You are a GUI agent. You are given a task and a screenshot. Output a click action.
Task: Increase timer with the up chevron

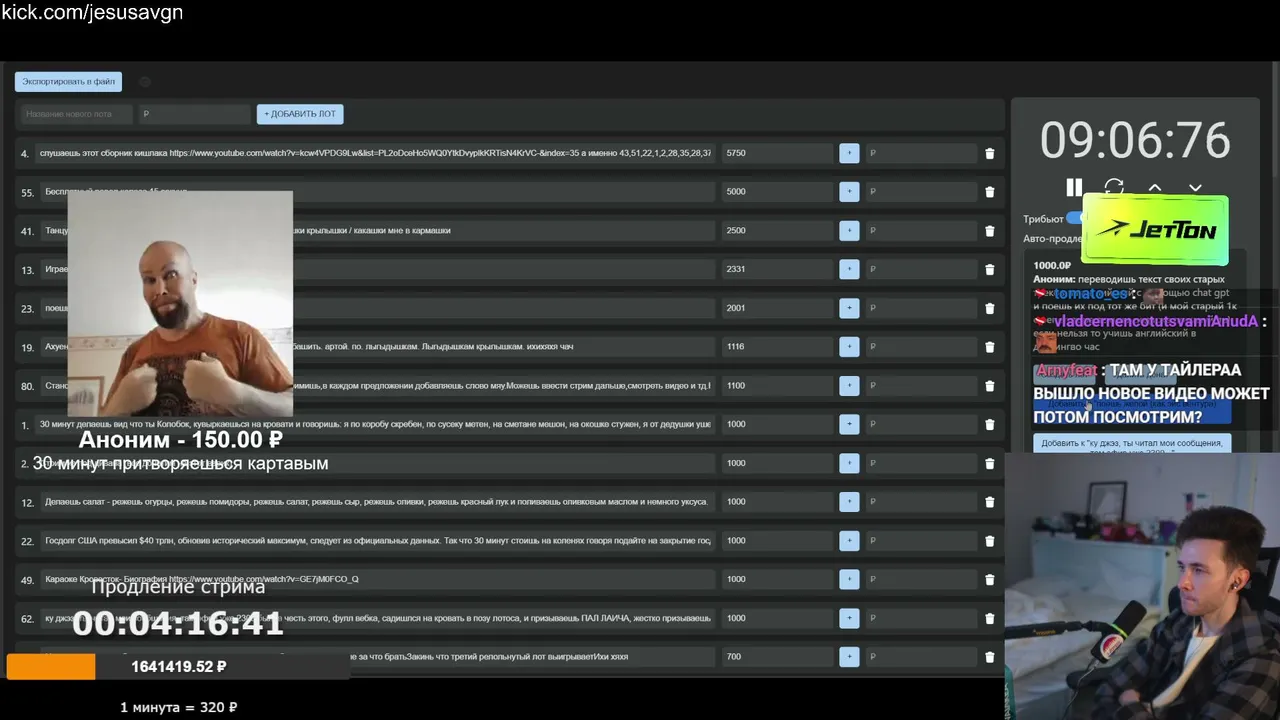click(1155, 187)
